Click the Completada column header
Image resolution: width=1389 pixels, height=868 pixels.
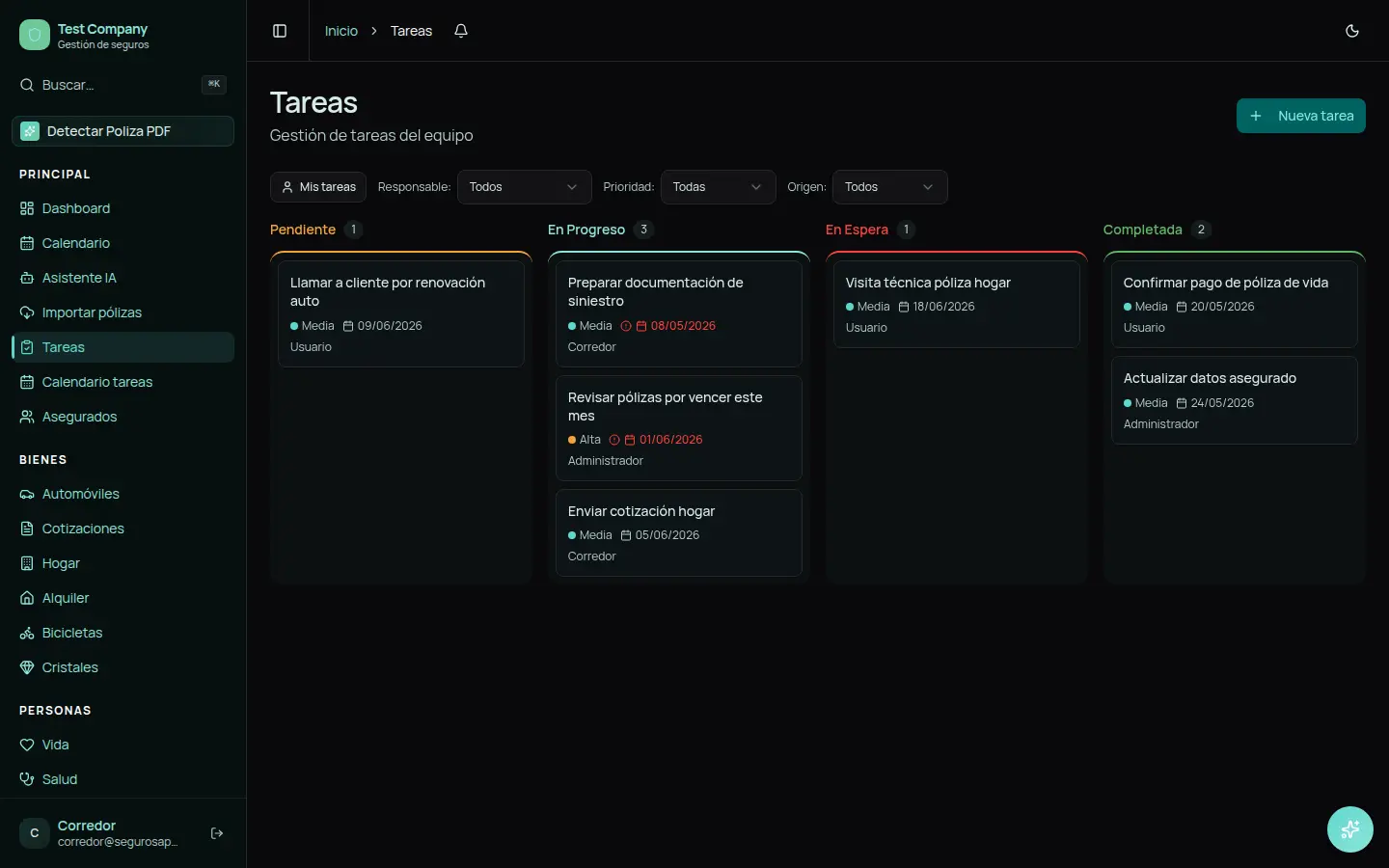pyautogui.click(x=1143, y=230)
